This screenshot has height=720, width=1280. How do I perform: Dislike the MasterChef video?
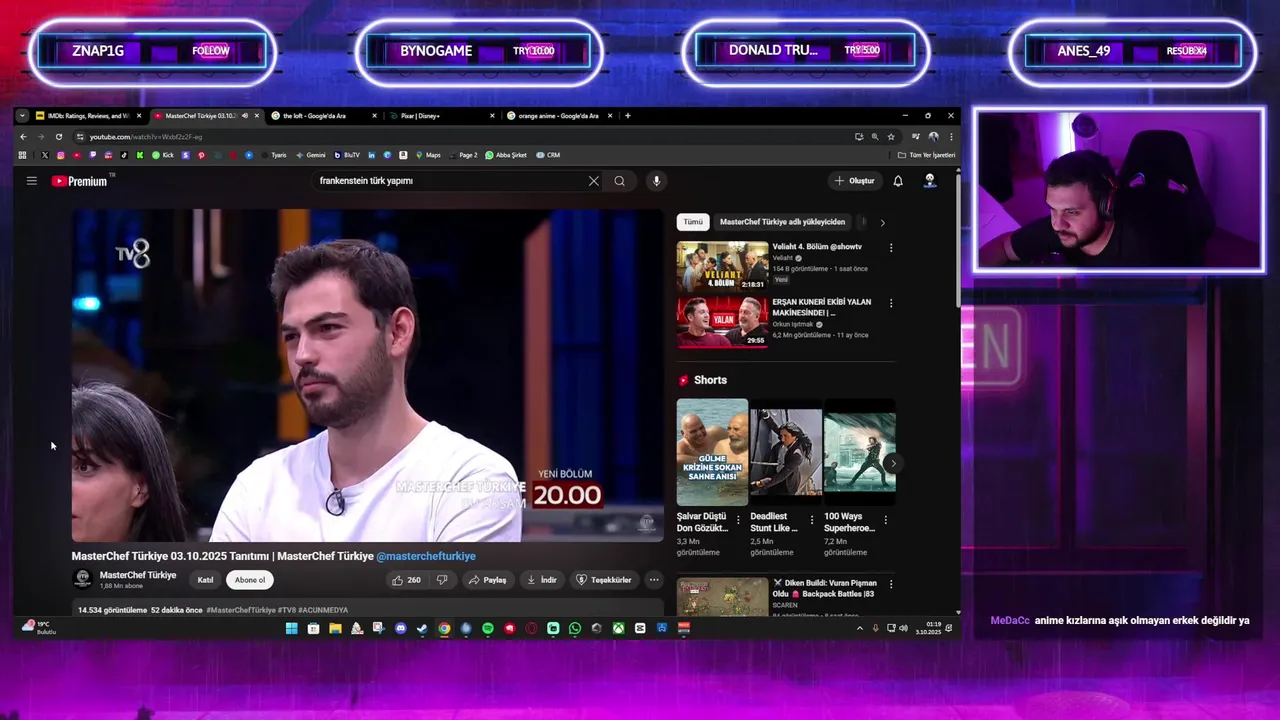click(x=442, y=580)
